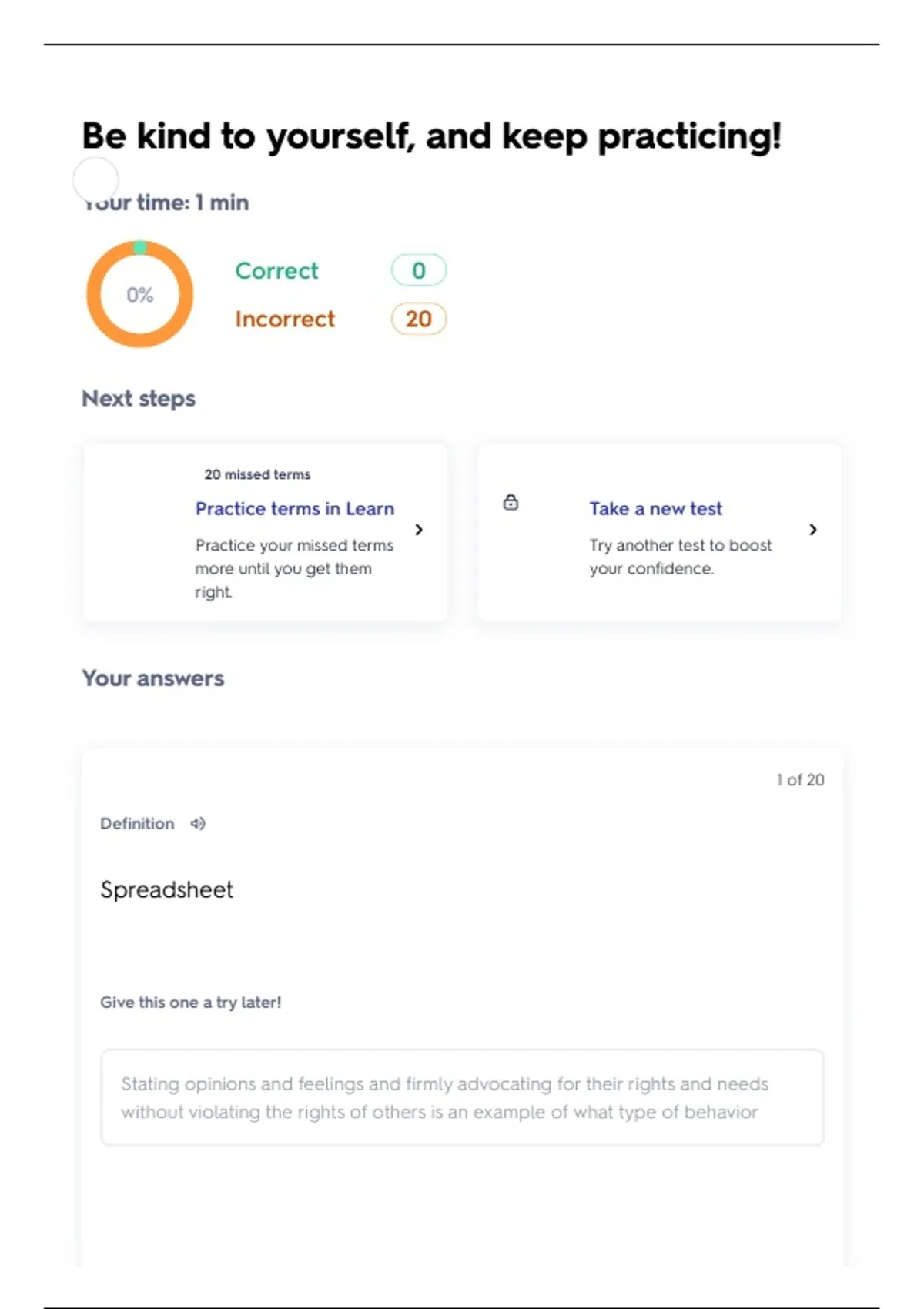Click the answer box about assertive behavior

pos(462,1097)
